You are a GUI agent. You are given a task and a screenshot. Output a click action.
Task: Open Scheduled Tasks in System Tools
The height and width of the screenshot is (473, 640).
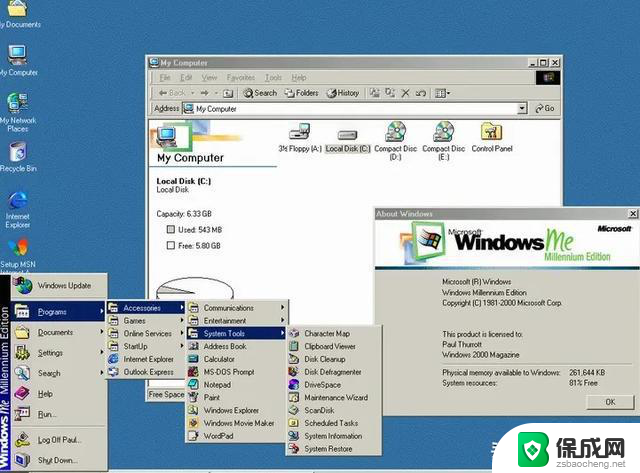334,423
